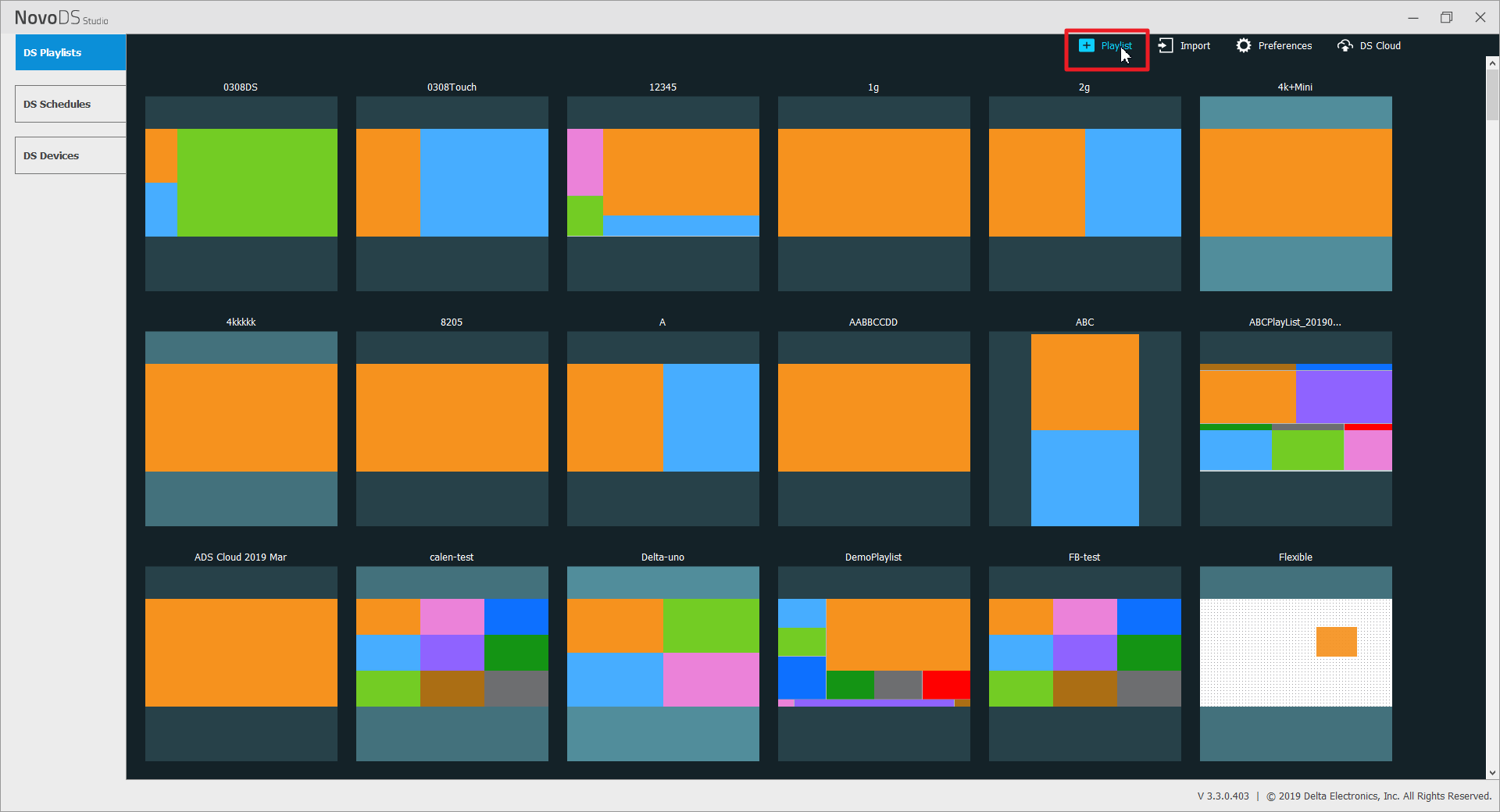Click the Import label text
The image size is (1500, 812).
[x=1195, y=46]
